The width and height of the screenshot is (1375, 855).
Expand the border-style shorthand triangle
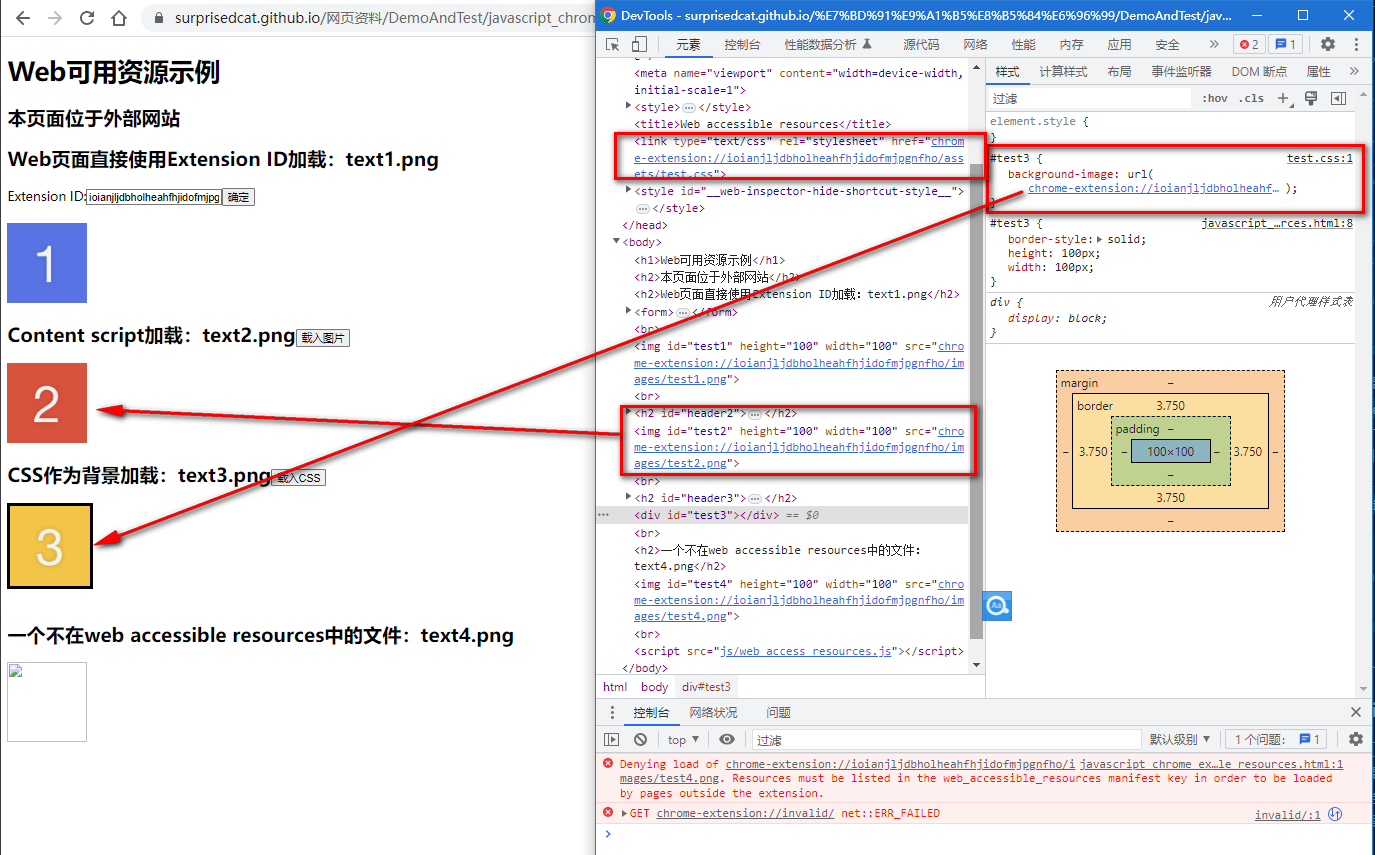click(x=1100, y=239)
